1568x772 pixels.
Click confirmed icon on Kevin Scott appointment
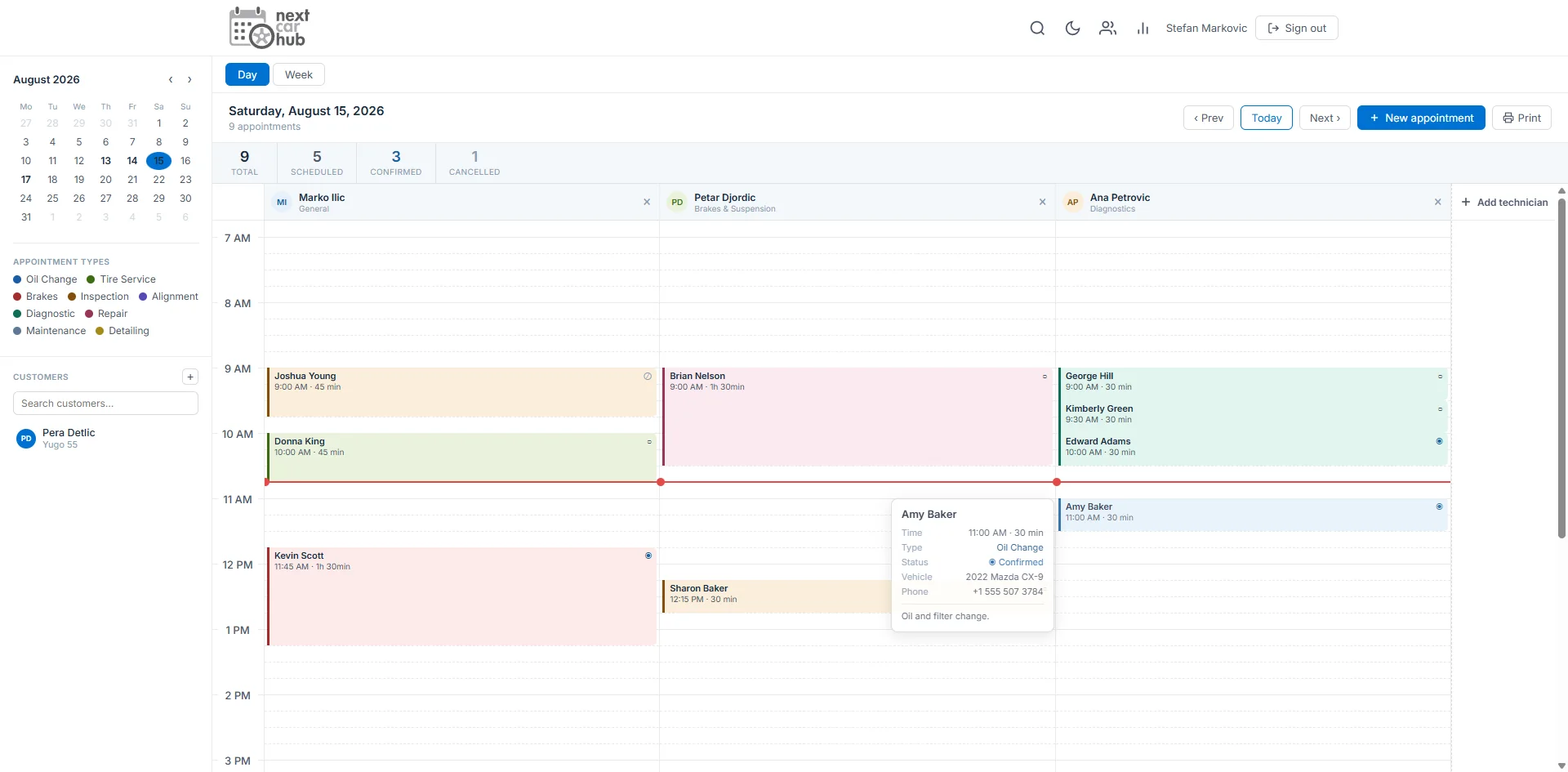coord(648,556)
